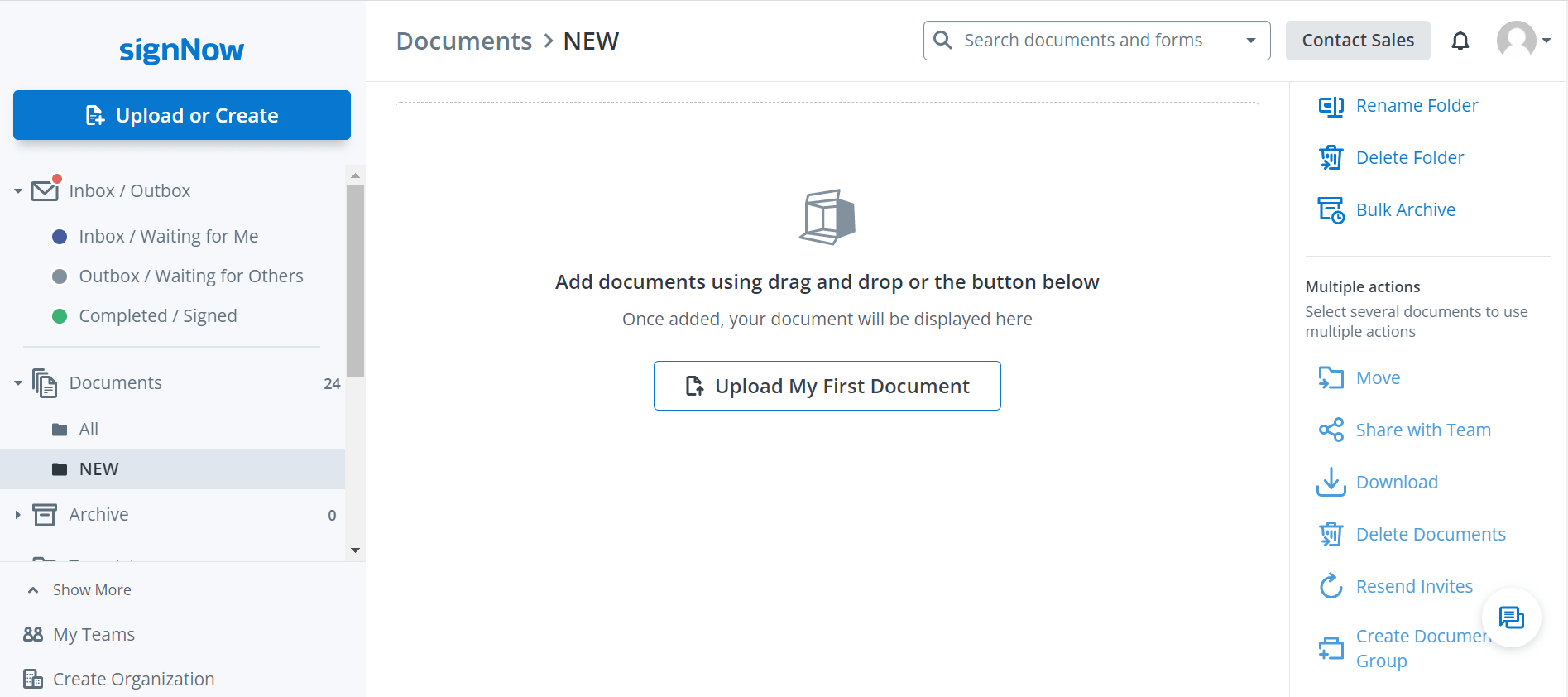Click the Documents breadcrumb link
The width and height of the screenshot is (1568, 697).
click(463, 41)
